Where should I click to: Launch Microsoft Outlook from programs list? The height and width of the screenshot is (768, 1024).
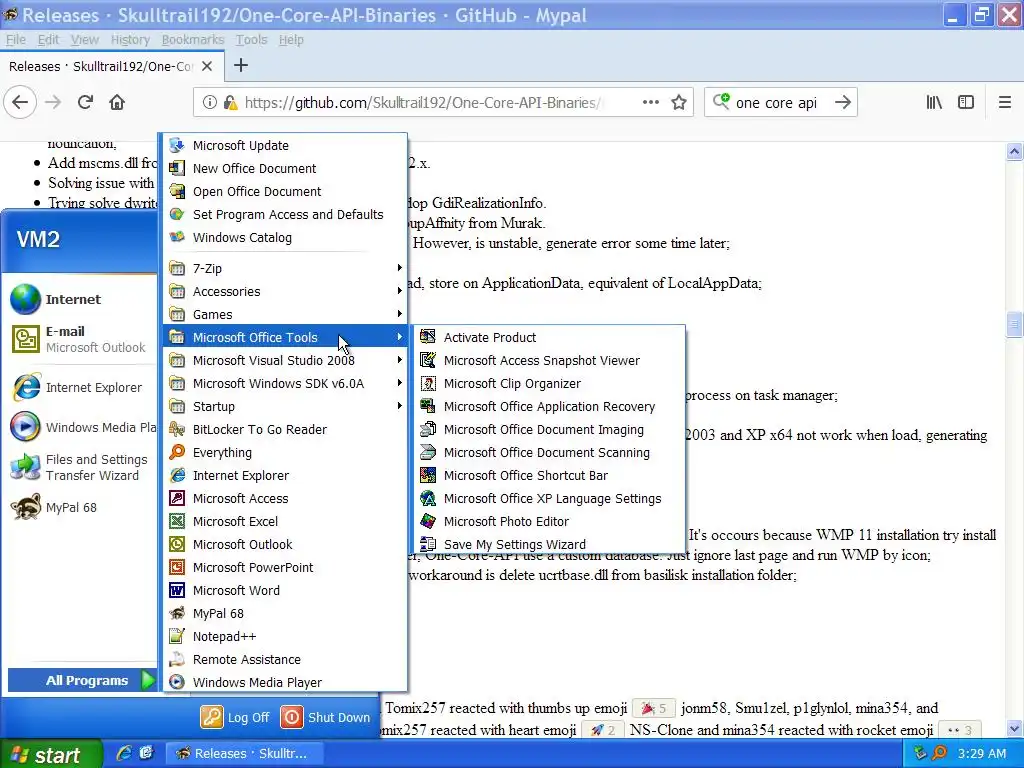[285, 544]
